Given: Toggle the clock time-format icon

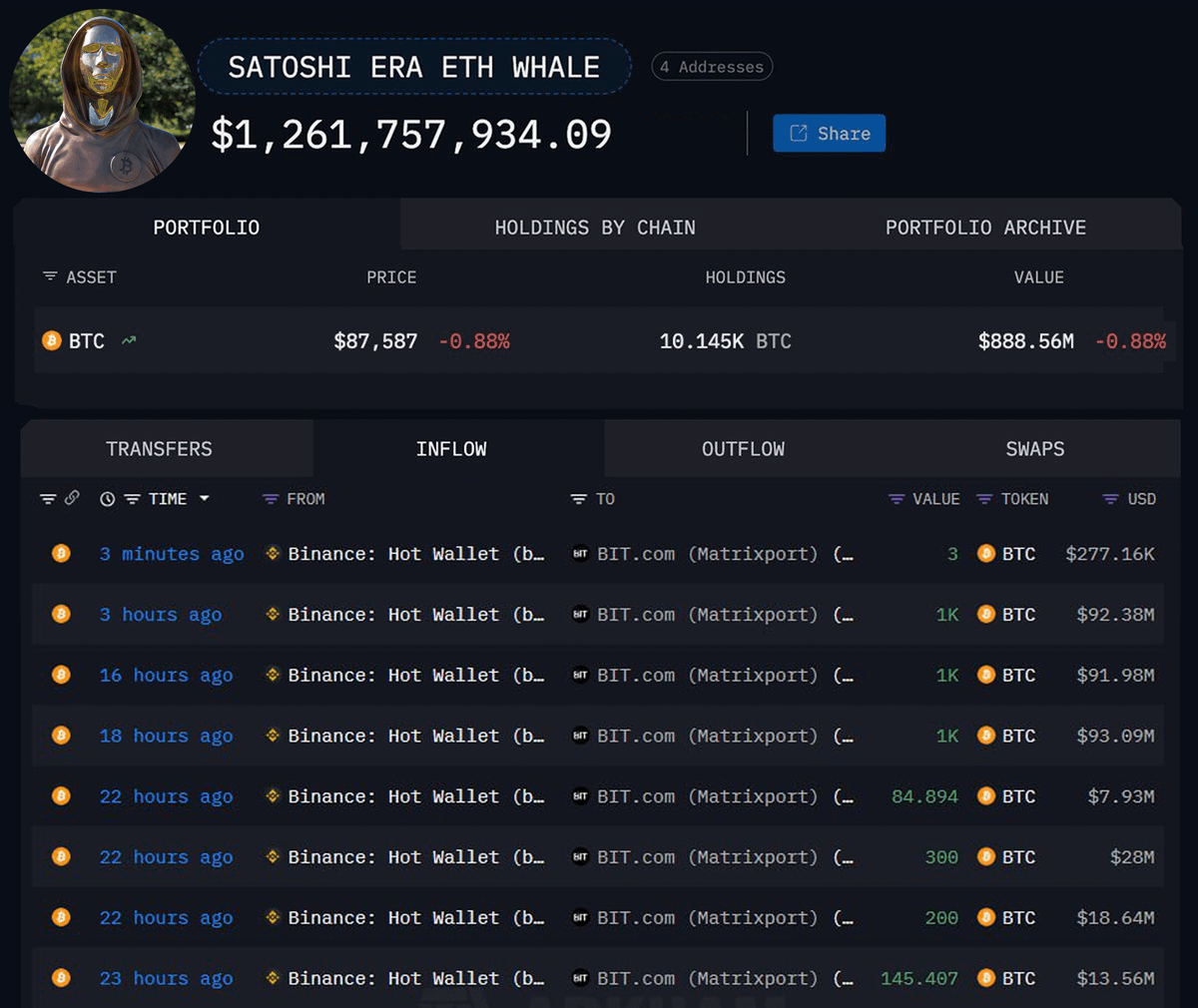Looking at the screenshot, I should (x=107, y=499).
